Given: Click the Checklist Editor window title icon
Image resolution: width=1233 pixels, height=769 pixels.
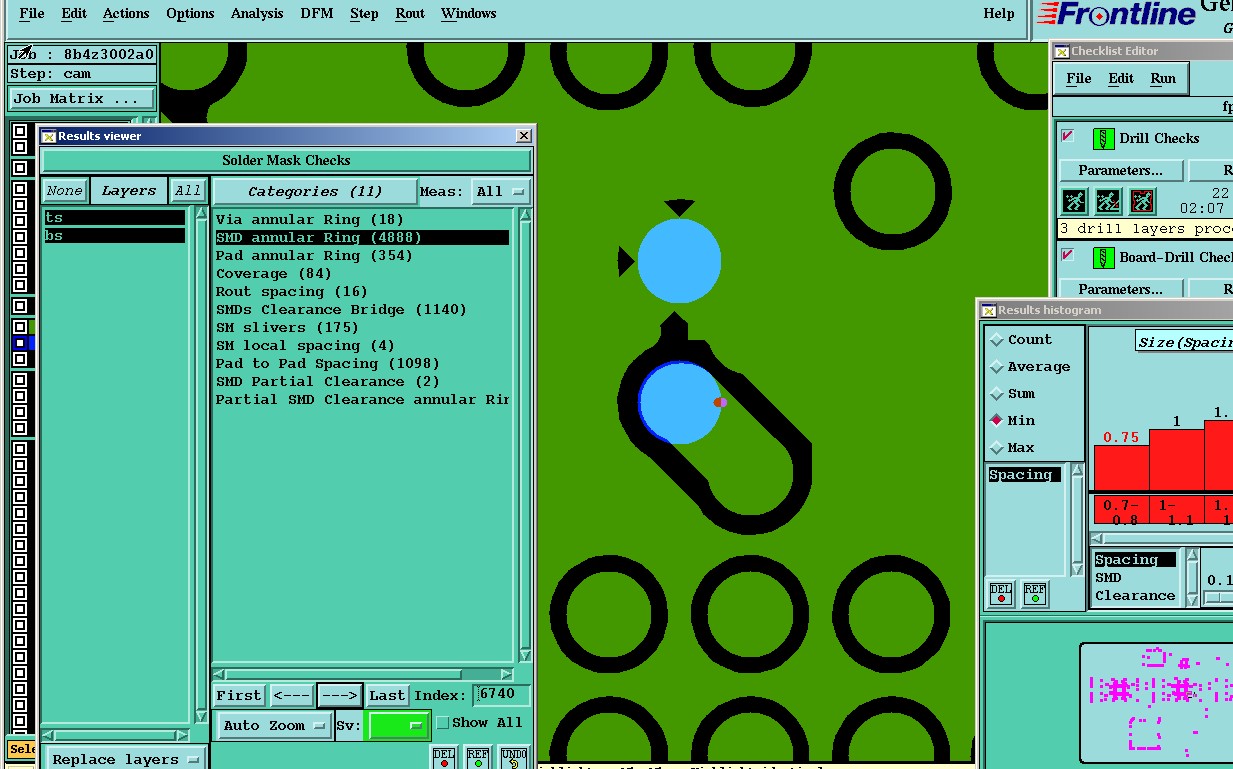Looking at the screenshot, I should [x=1062, y=51].
